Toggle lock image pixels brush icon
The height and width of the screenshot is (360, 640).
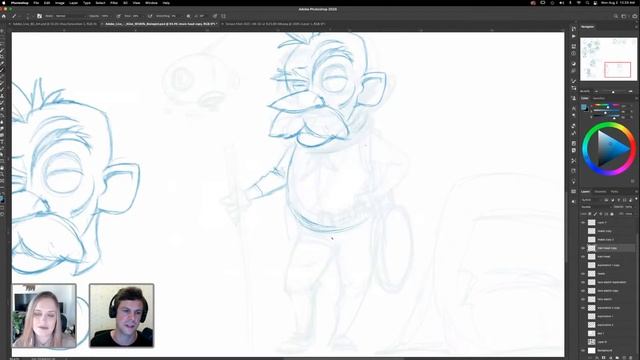coord(595,214)
